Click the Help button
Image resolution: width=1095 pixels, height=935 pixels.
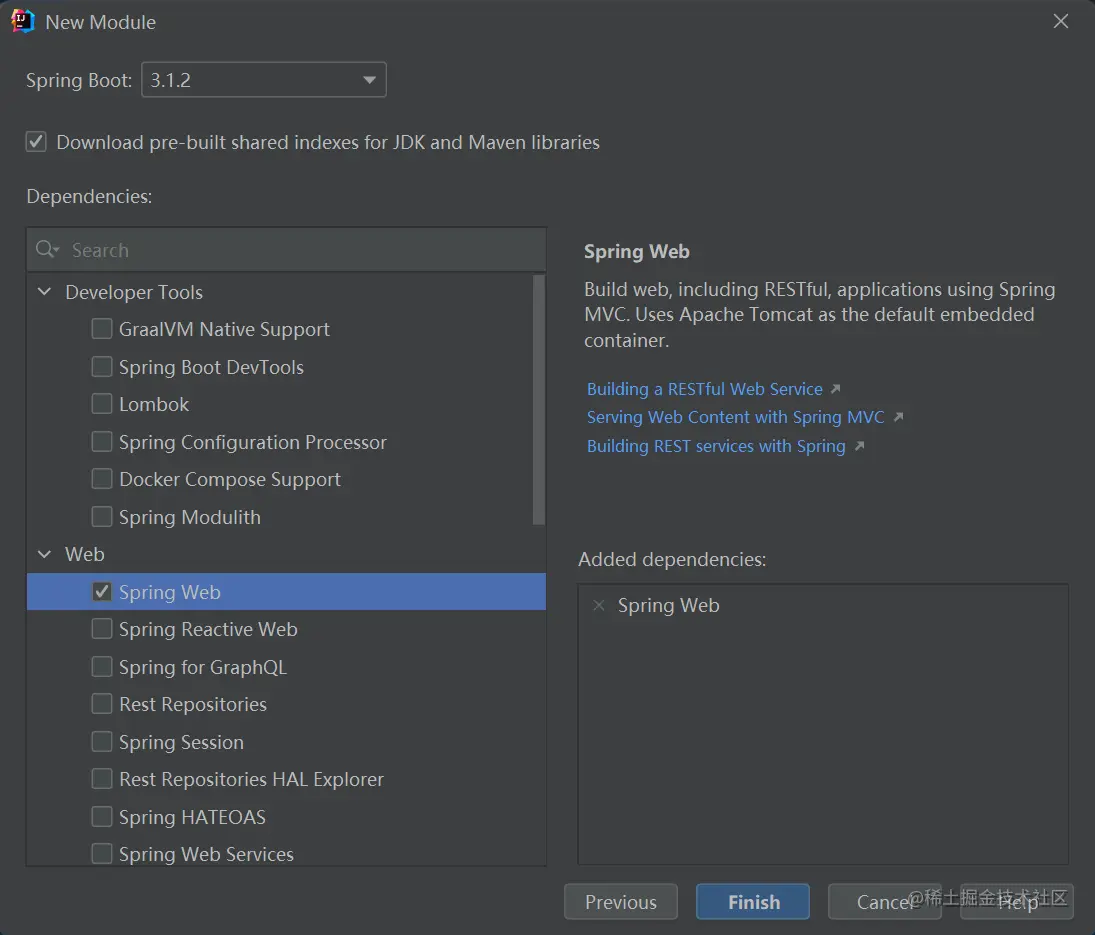[x=1017, y=901]
